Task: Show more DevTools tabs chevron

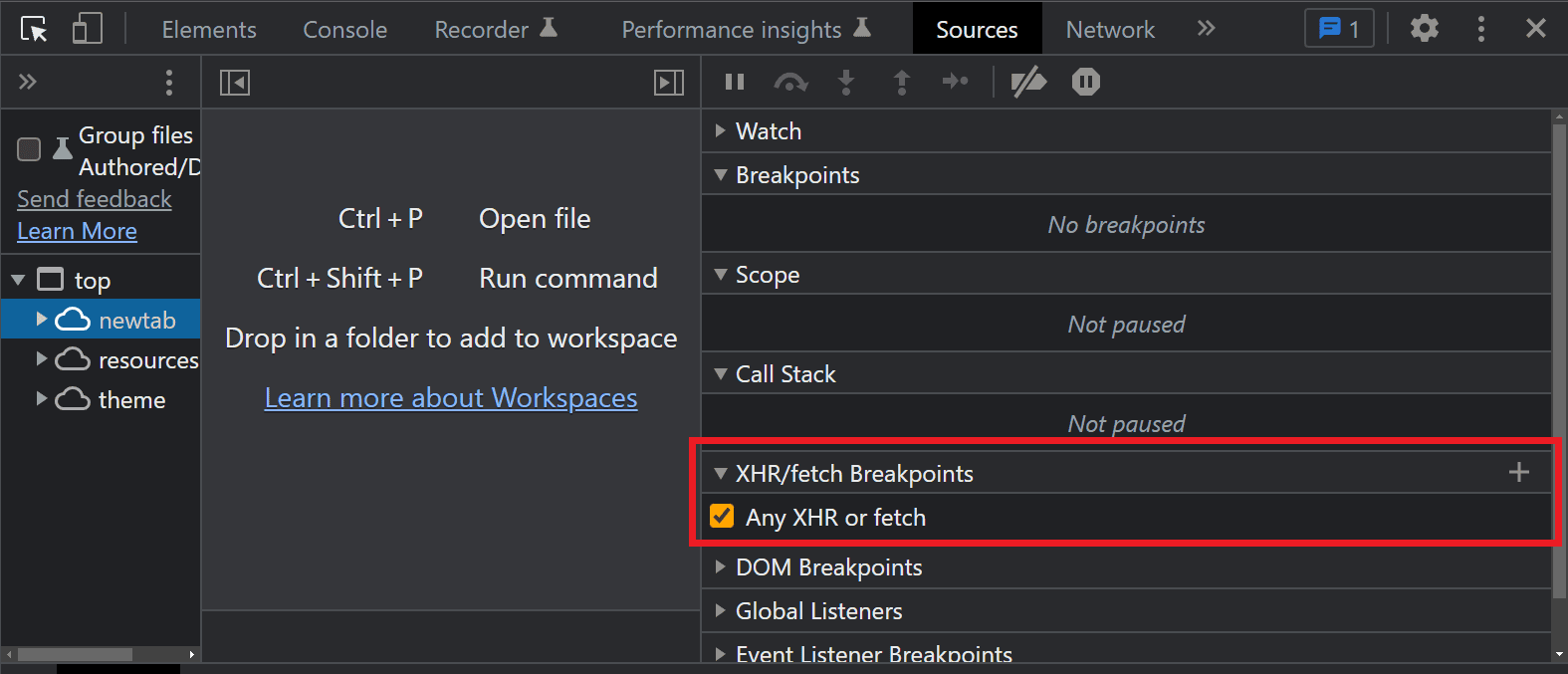Action: 1206,28
